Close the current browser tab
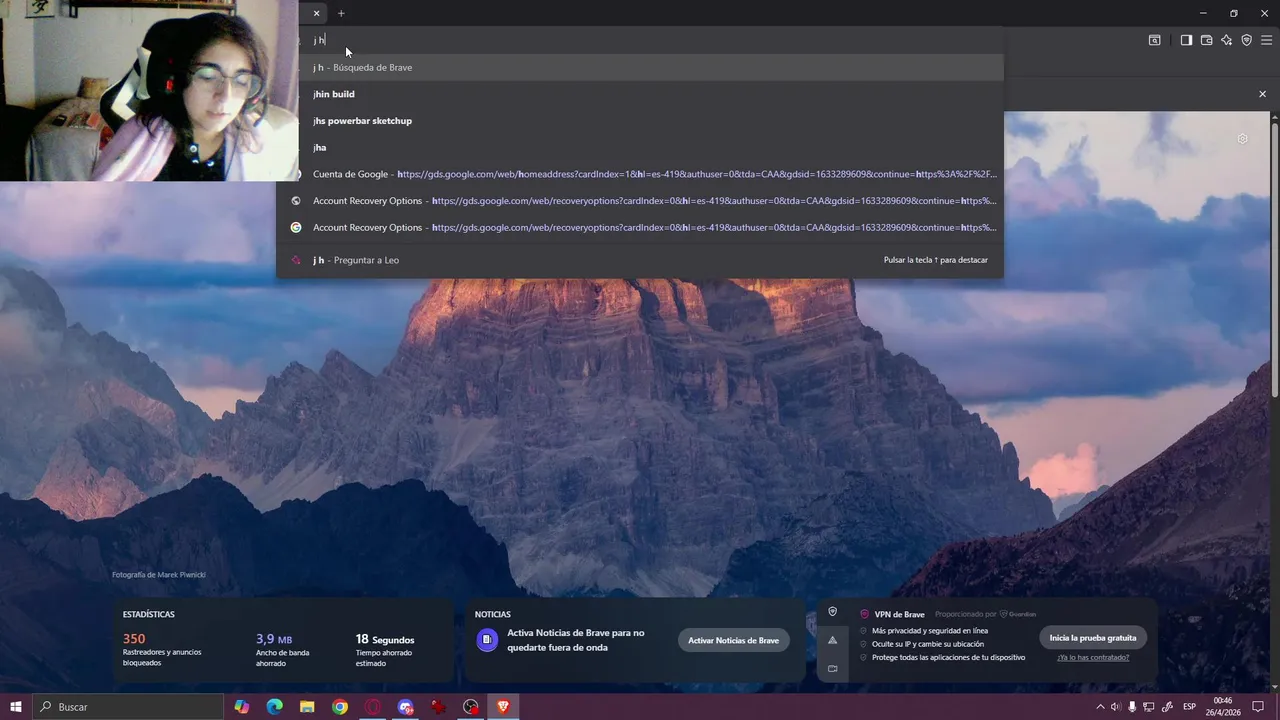This screenshot has height=720, width=1280. click(x=316, y=13)
